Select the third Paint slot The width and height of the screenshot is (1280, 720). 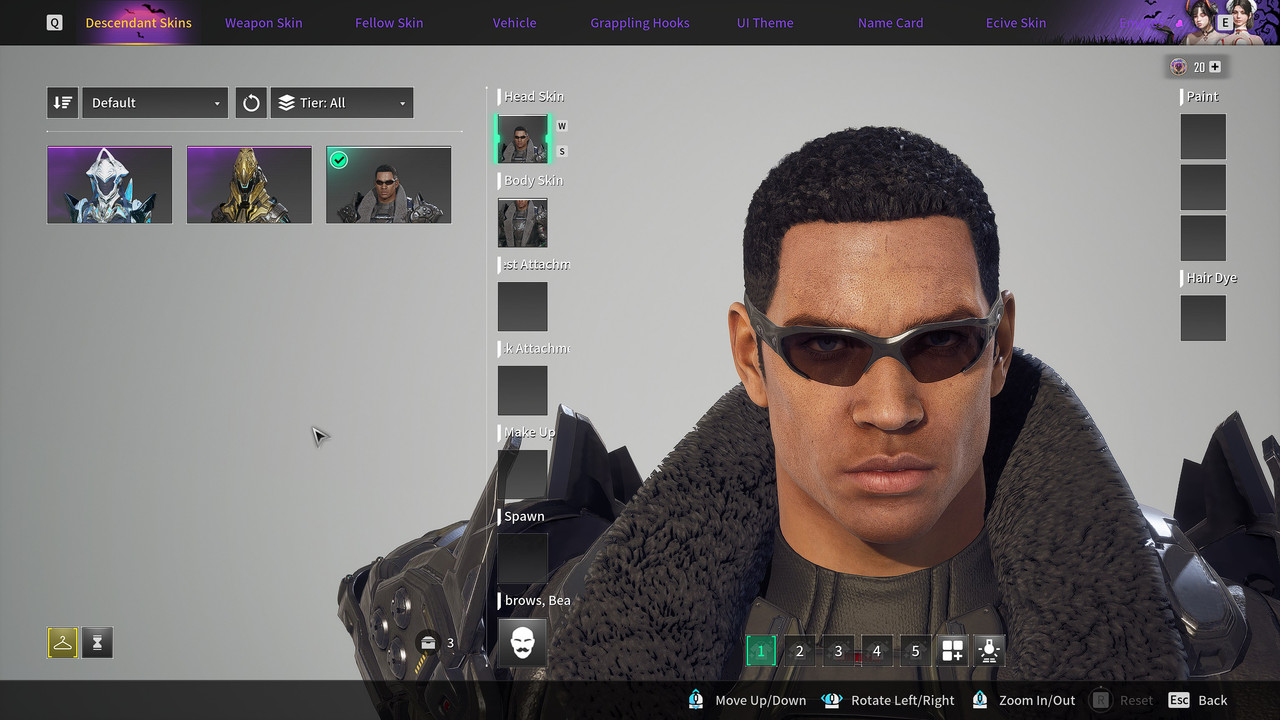point(1203,238)
